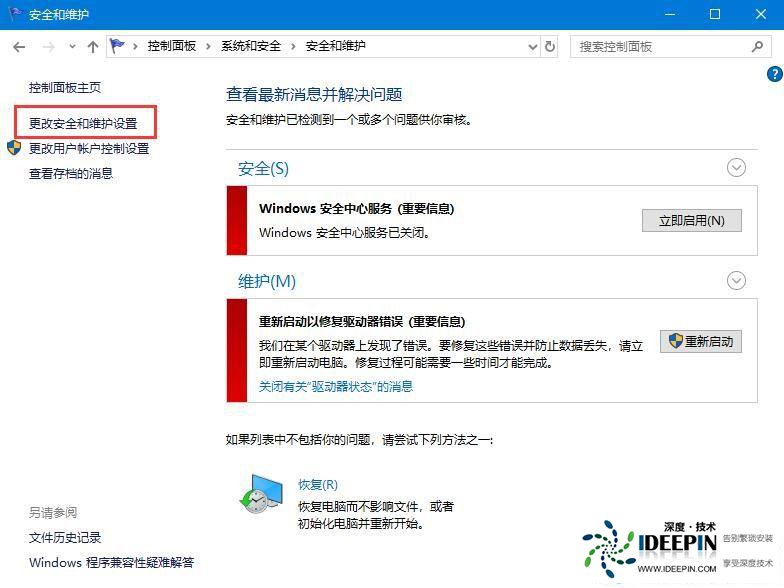Open help with the question mark icon
Image resolution: width=784 pixels, height=588 pixels.
pos(774,74)
